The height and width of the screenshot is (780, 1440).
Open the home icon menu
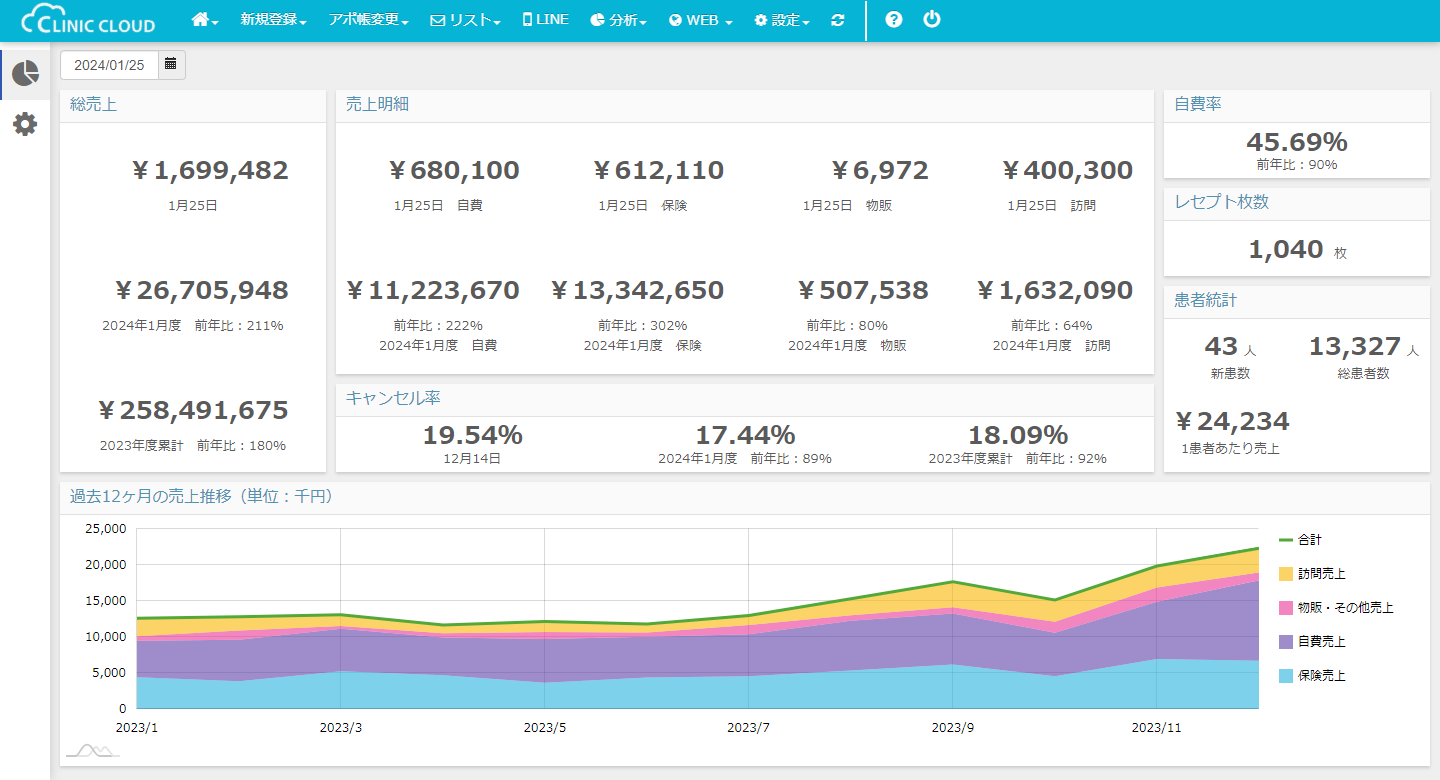[x=205, y=20]
